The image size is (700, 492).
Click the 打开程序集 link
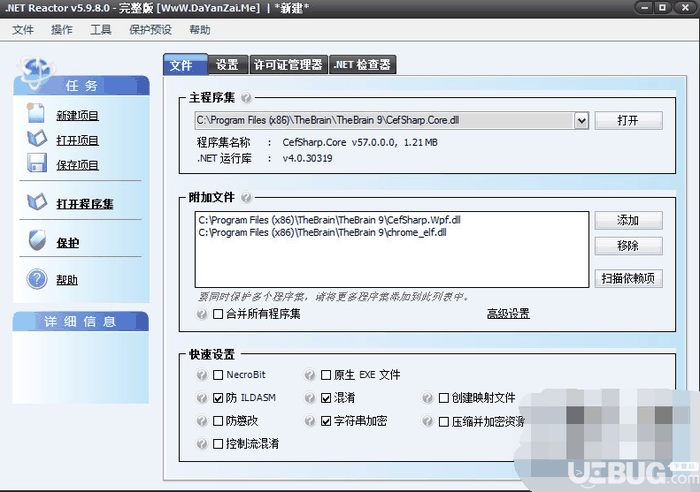tap(84, 204)
